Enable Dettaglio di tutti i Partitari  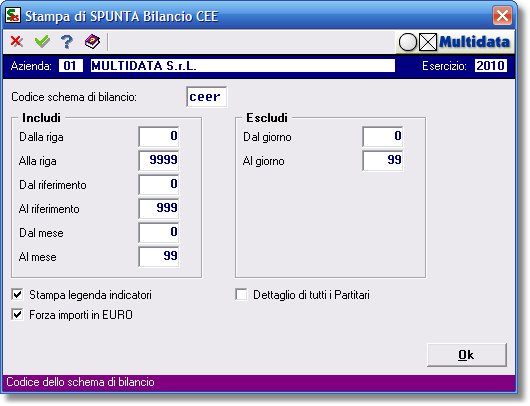[x=241, y=295]
